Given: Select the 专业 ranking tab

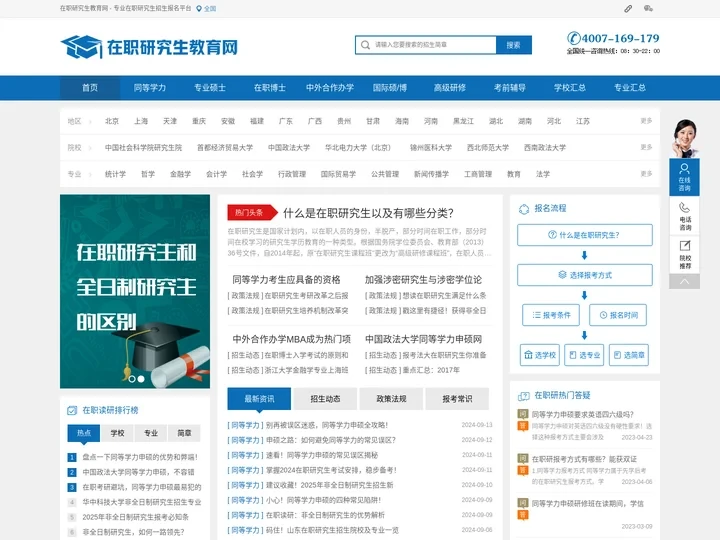Looking at the screenshot, I should [x=151, y=433].
